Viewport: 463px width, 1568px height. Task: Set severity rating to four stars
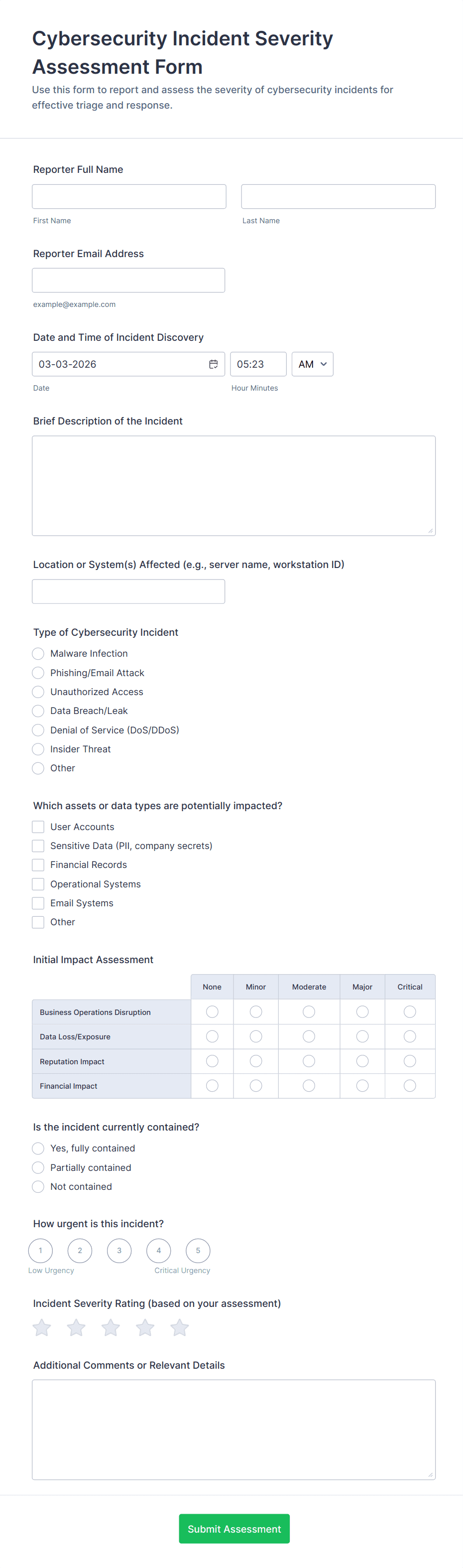[145, 1327]
